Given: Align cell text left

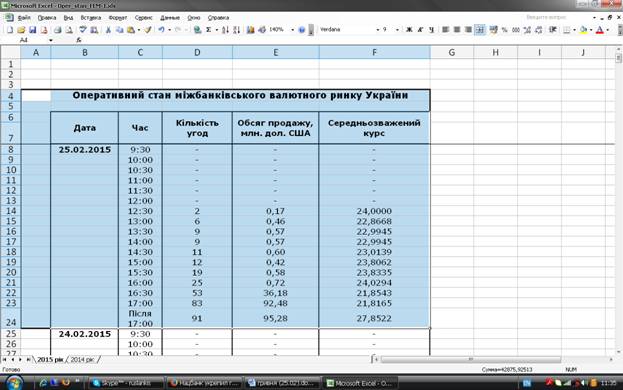Looking at the screenshot, I should point(445,30).
